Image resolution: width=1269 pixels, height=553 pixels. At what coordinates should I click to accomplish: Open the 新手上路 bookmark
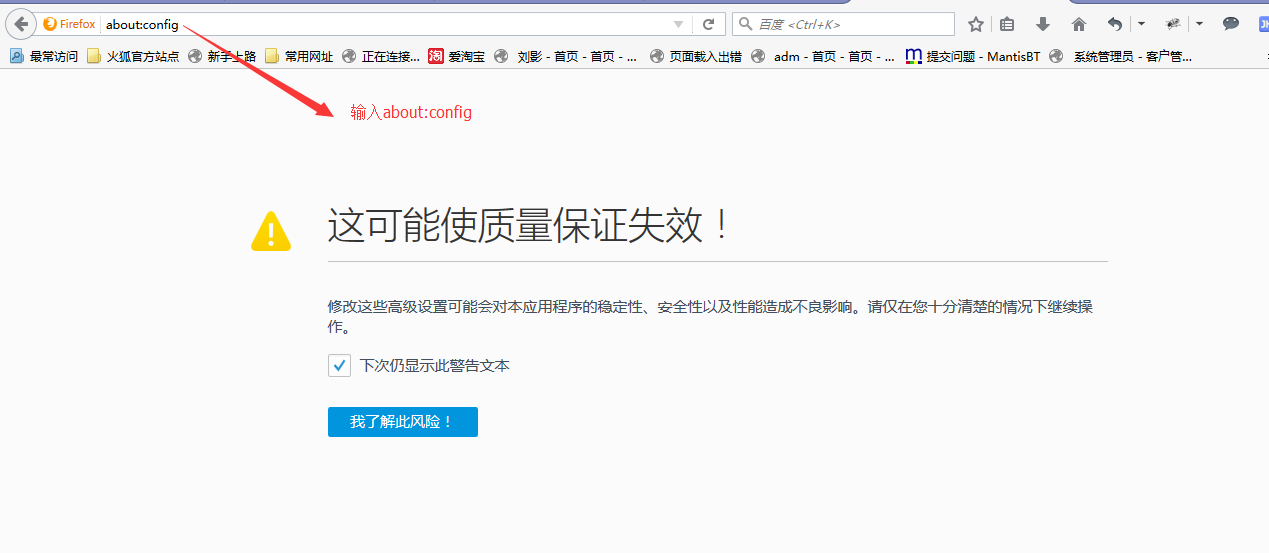tap(221, 57)
